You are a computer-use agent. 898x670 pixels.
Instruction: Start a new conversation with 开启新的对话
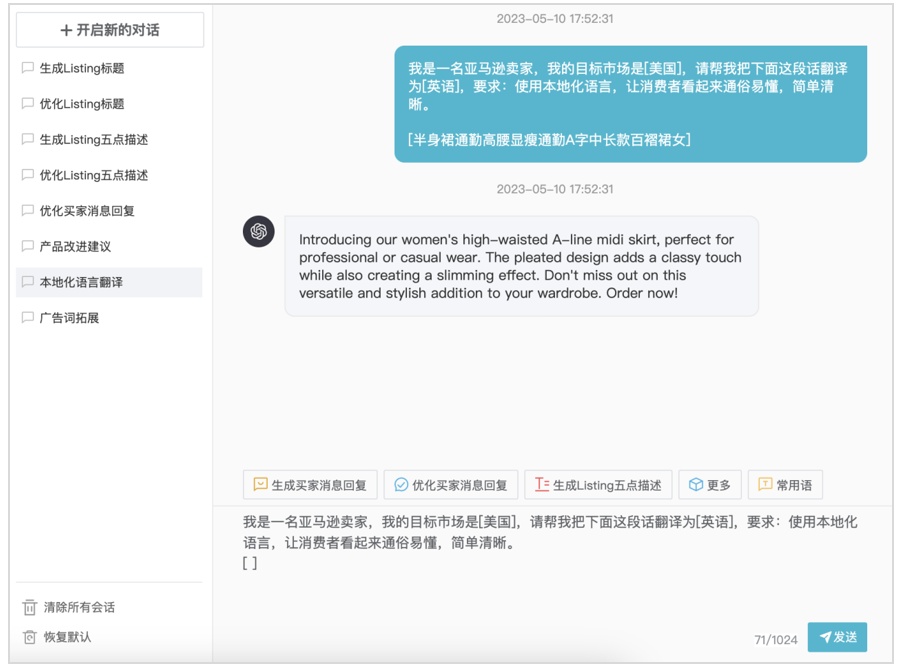[110, 30]
